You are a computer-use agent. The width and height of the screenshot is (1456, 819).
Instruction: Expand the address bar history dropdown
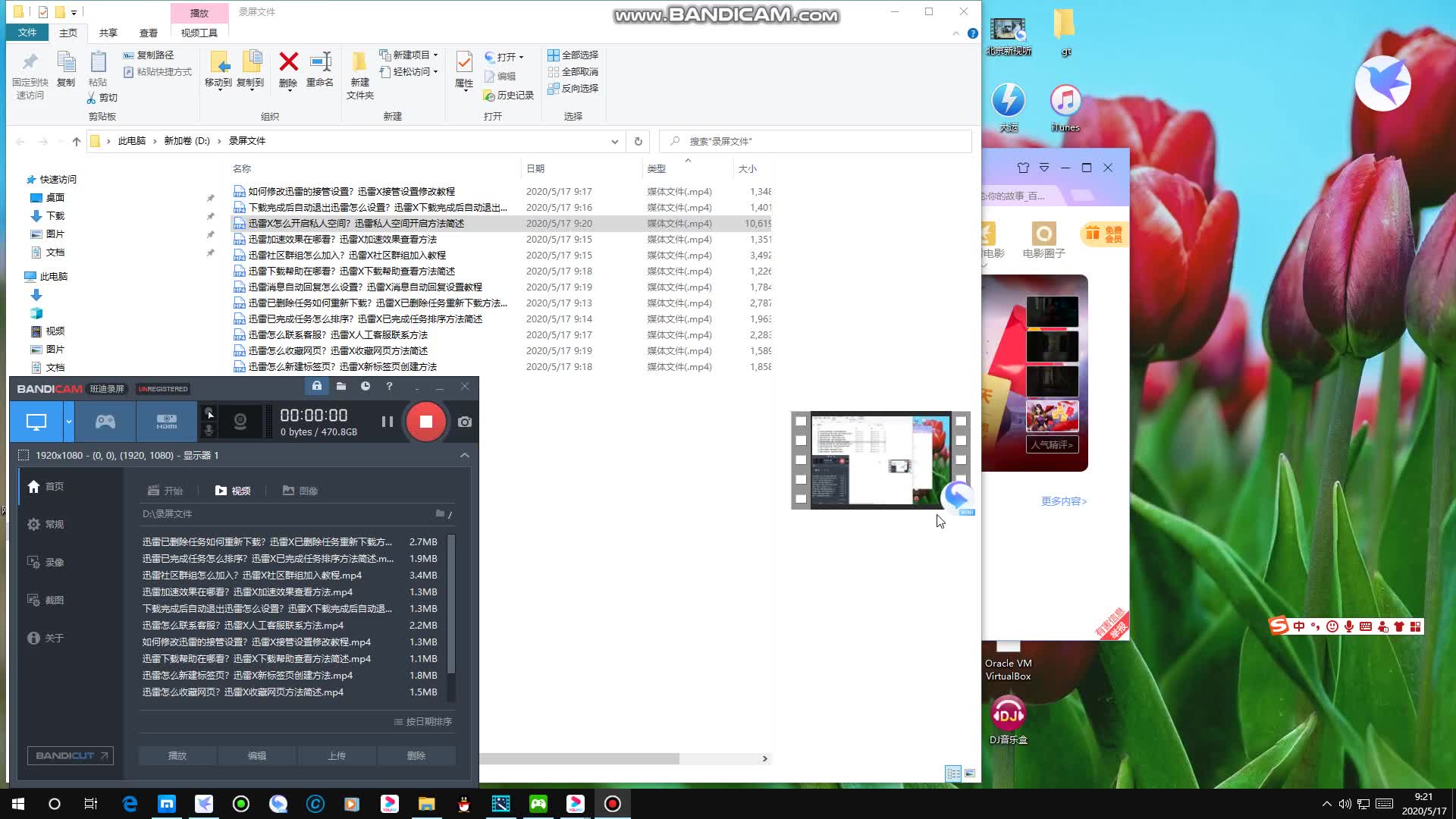(614, 142)
